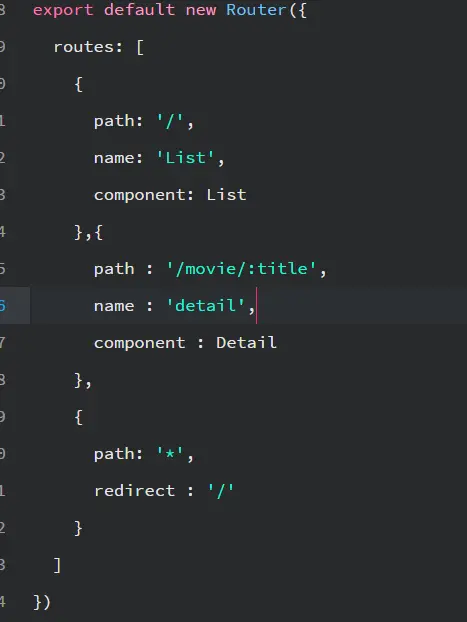The height and width of the screenshot is (622, 467).
Task: Click 'name' property on the detail line
Action: pos(114,306)
